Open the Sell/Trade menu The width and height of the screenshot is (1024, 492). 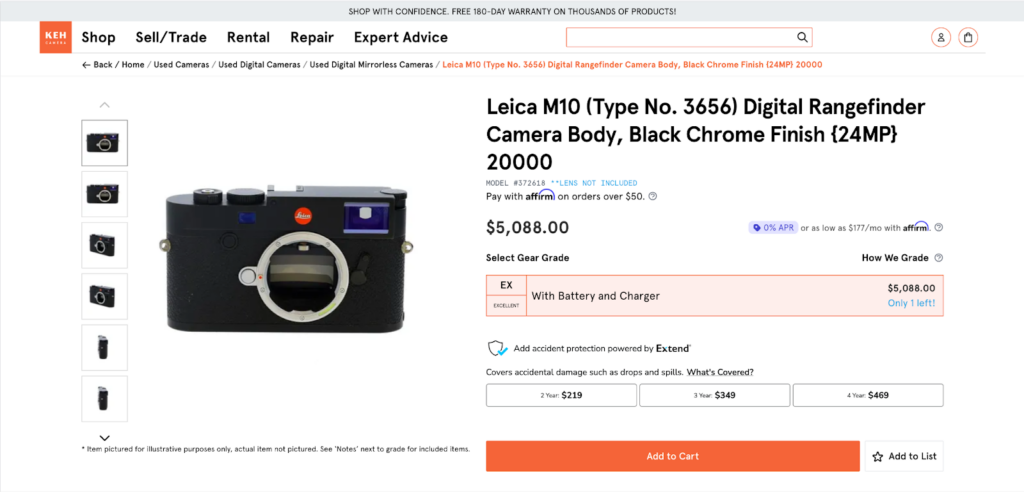coord(171,38)
